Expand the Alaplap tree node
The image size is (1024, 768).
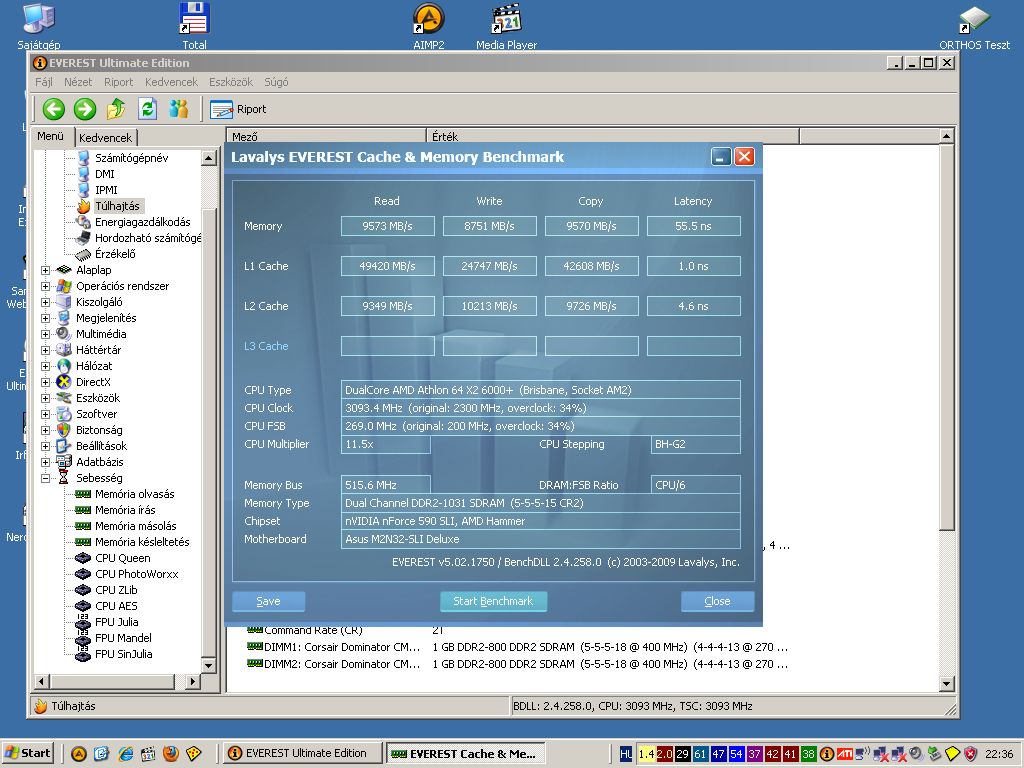click(x=45, y=270)
